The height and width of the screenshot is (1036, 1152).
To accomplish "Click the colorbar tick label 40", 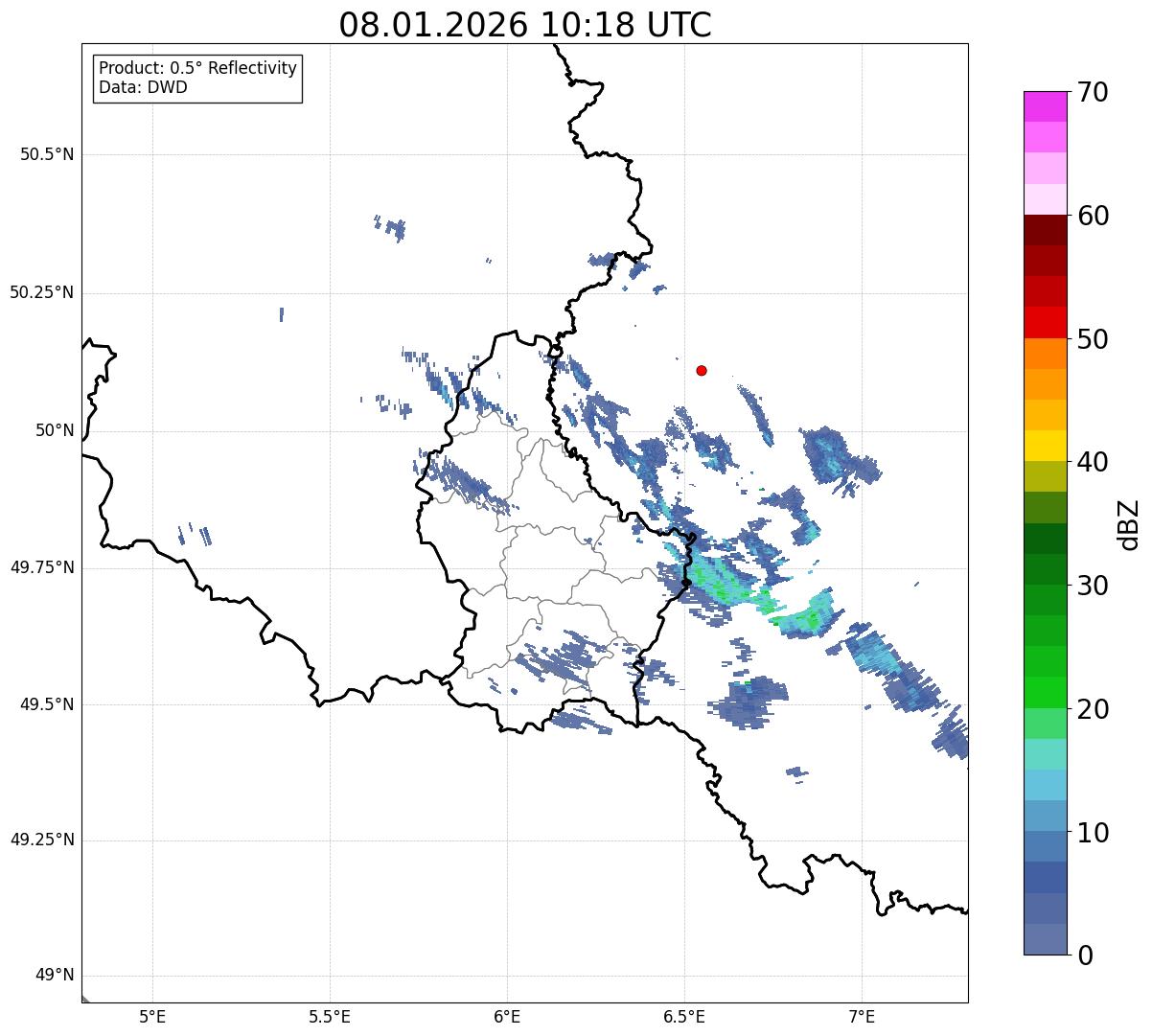I will point(1093,462).
